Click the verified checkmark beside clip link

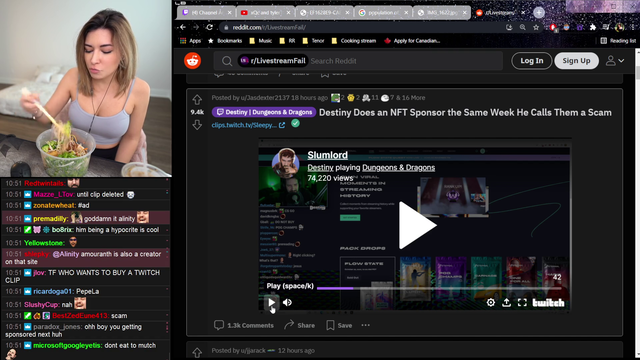click(x=296, y=123)
